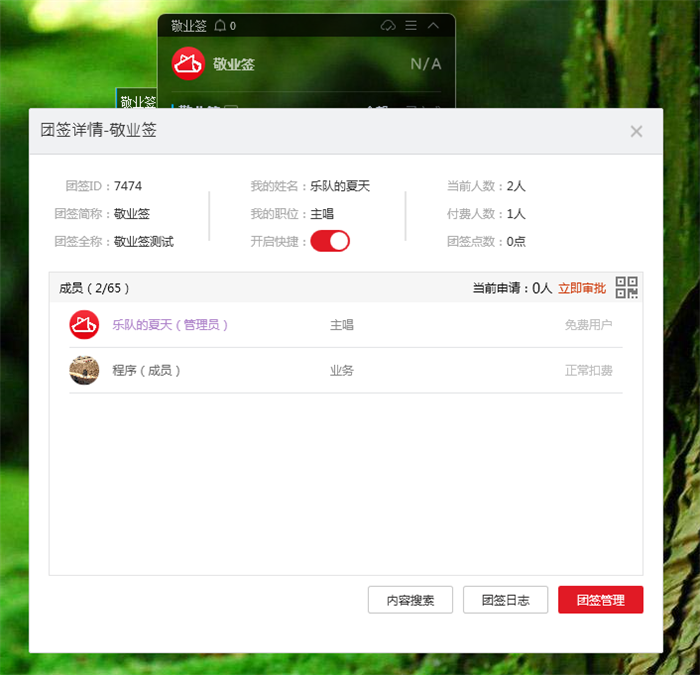Viewport: 700px width, 675px height.
Task: Click the N/A text in 敬业签 panel
Action: click(425, 64)
